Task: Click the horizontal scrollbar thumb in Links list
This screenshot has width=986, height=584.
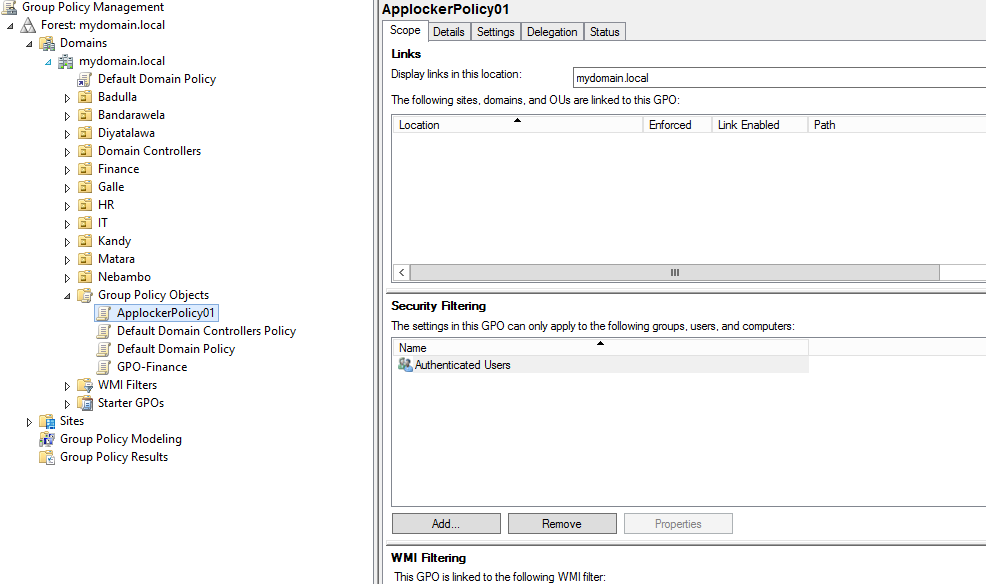Action: pyautogui.click(x=675, y=272)
